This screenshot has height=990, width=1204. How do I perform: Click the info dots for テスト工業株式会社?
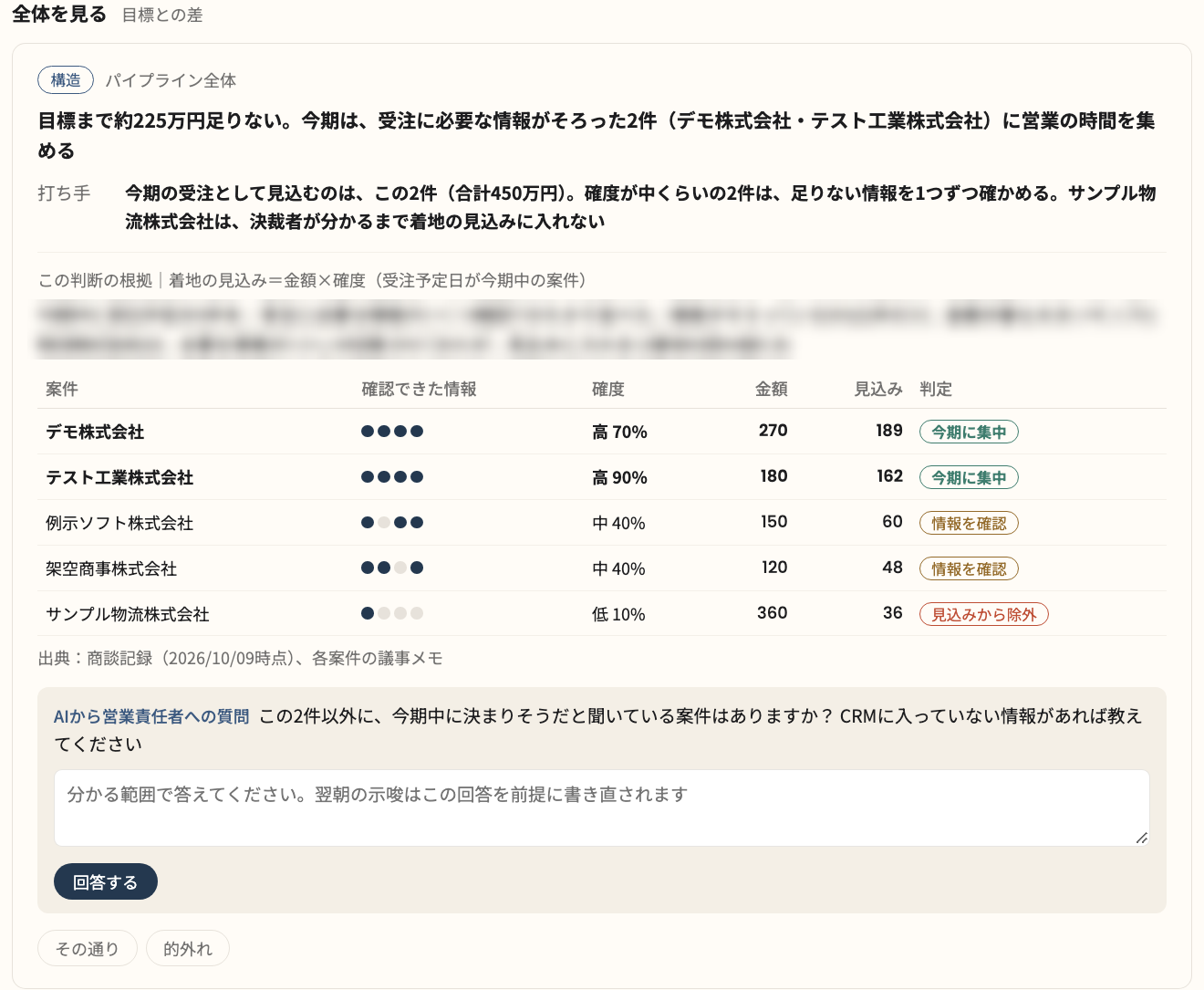pos(392,477)
